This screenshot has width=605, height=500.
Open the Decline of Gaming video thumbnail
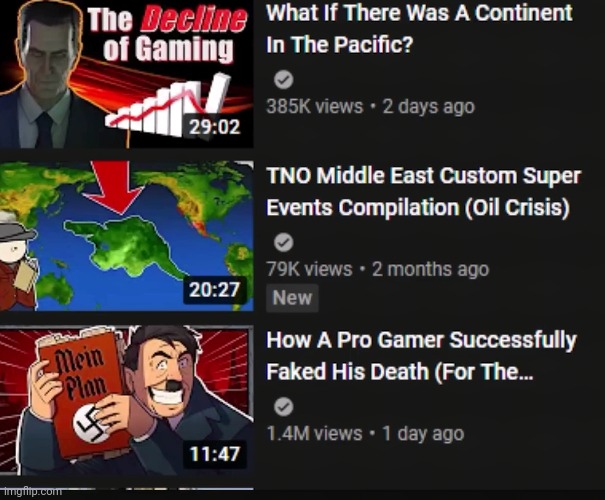pyautogui.click(x=127, y=74)
